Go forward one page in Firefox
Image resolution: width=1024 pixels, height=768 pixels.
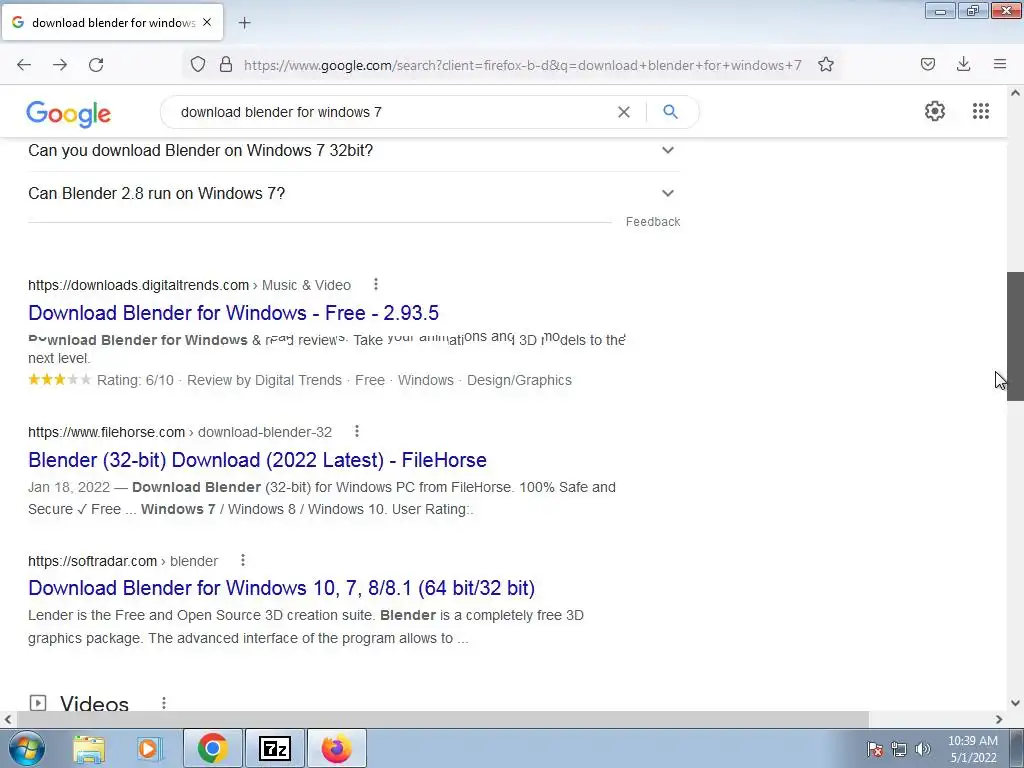[x=60, y=65]
